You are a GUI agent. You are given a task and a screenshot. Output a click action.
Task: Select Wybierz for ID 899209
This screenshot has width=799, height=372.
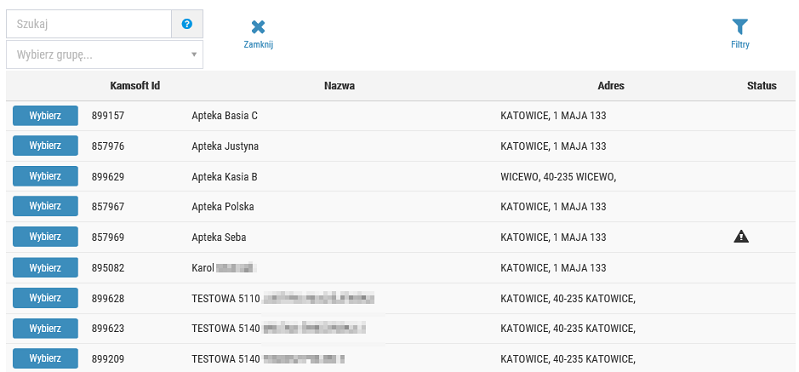(x=45, y=358)
